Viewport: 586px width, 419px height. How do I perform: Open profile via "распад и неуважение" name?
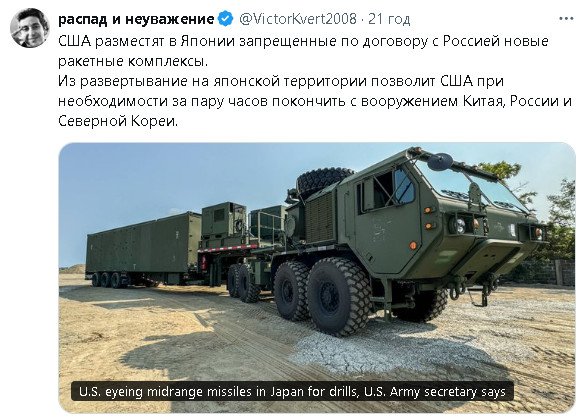click(x=136, y=19)
